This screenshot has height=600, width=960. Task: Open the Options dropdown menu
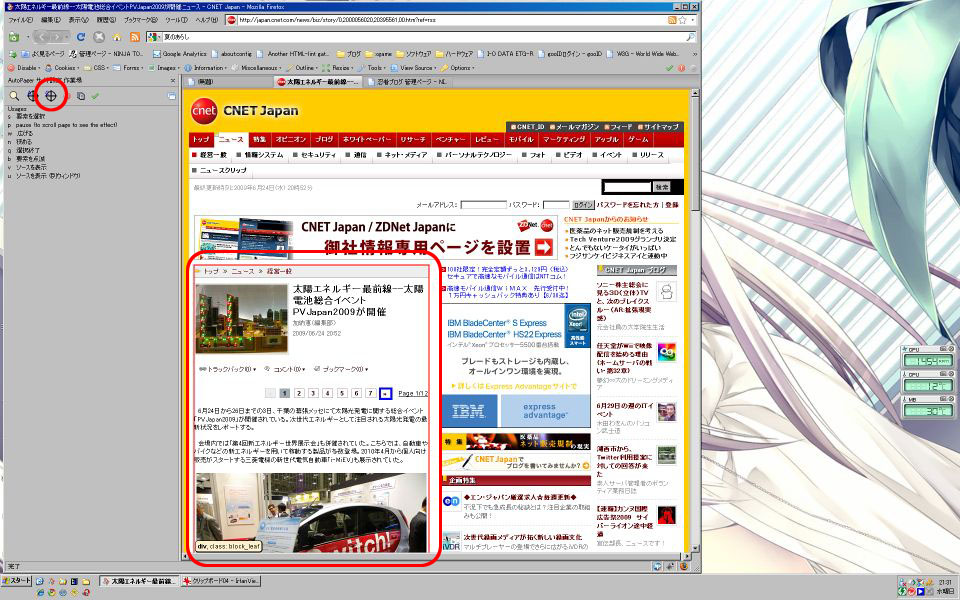point(457,68)
